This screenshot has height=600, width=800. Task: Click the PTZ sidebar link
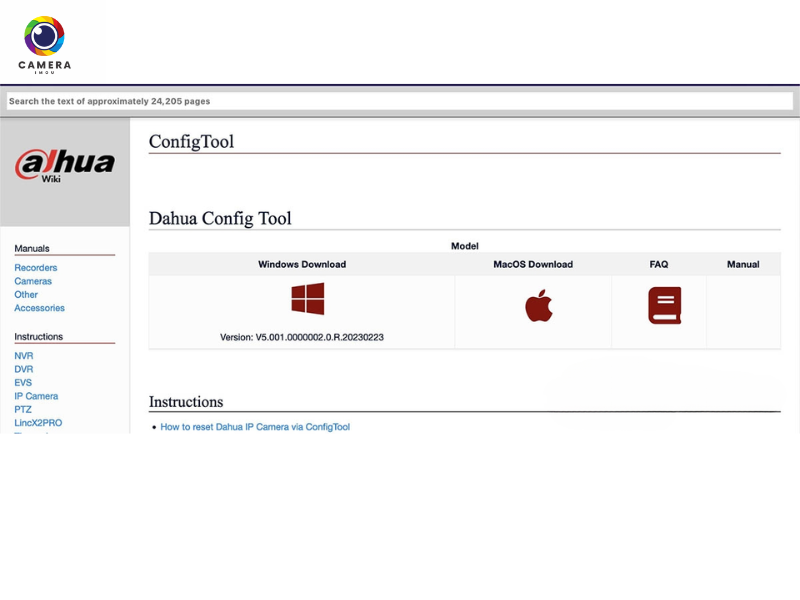point(23,409)
